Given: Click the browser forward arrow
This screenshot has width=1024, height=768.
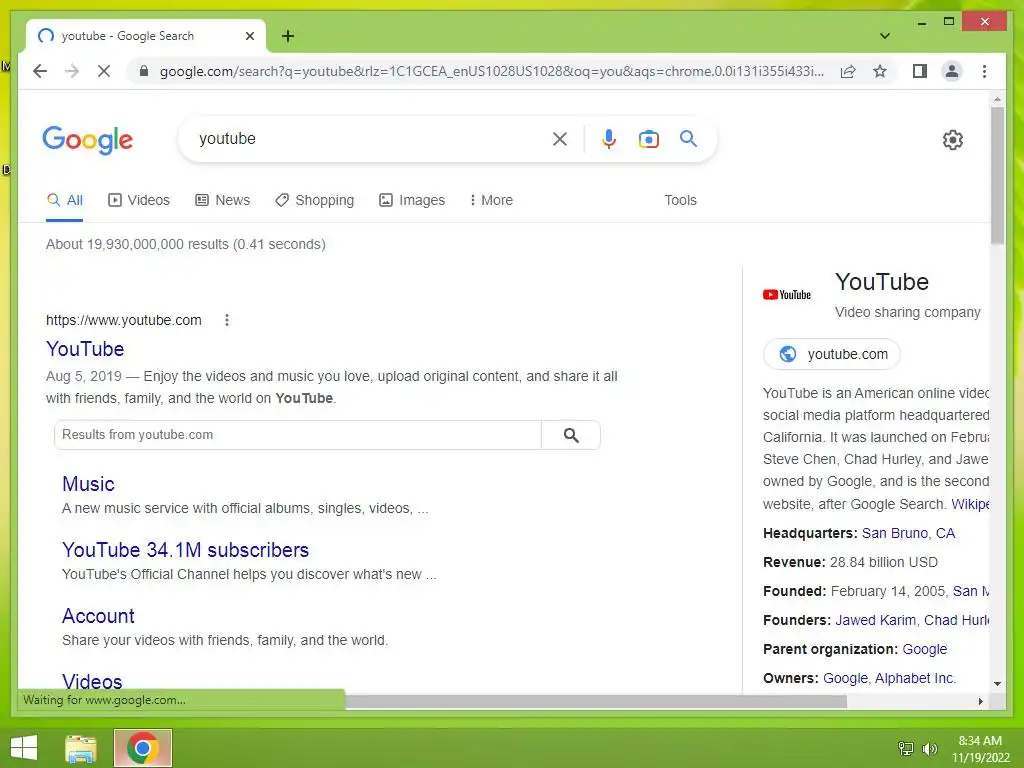Looking at the screenshot, I should click(x=72, y=71).
